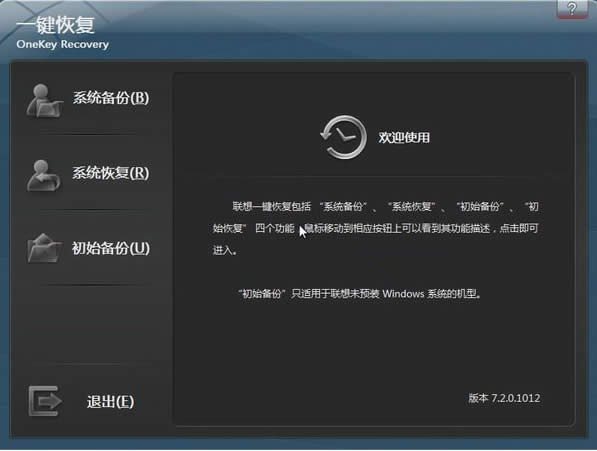597x451 pixels.
Task: Click the version 7.2.0.1012 text
Action: (504, 398)
